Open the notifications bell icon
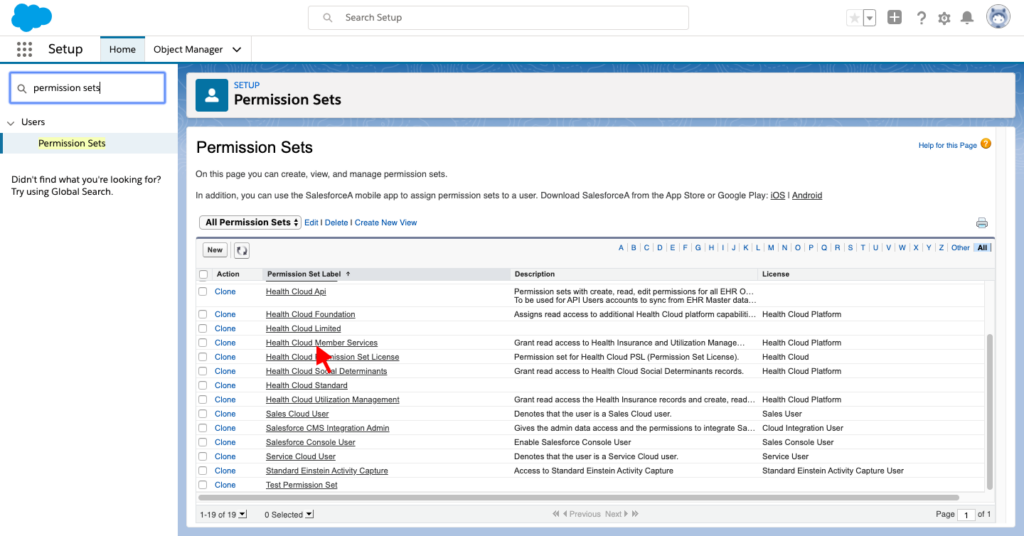The height and width of the screenshot is (536, 1024). (x=967, y=18)
